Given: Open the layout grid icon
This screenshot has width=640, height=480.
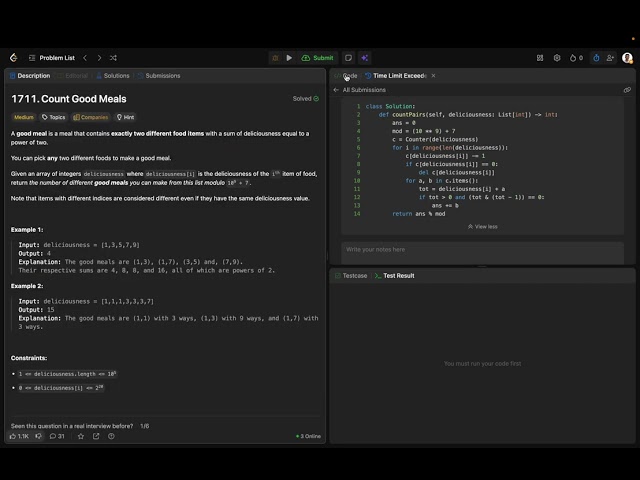Looking at the screenshot, I should (540, 58).
